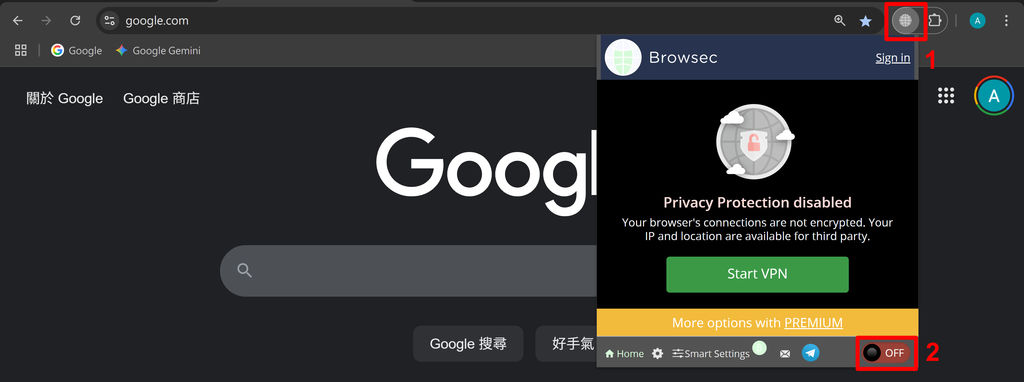The width and height of the screenshot is (1024, 382).
Task: Click the search magnifier in search box
Action: [245, 270]
